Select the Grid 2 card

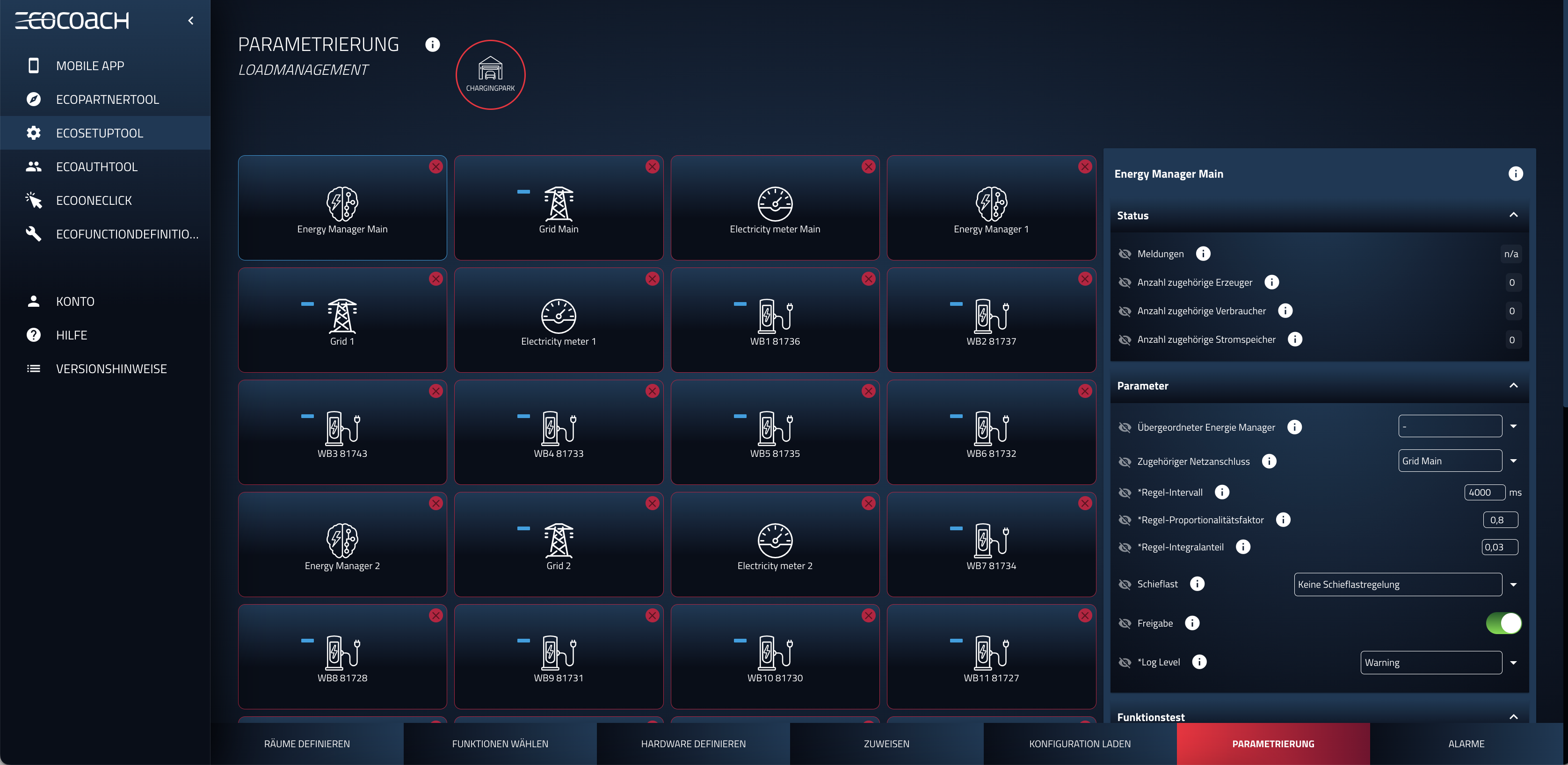click(x=558, y=545)
